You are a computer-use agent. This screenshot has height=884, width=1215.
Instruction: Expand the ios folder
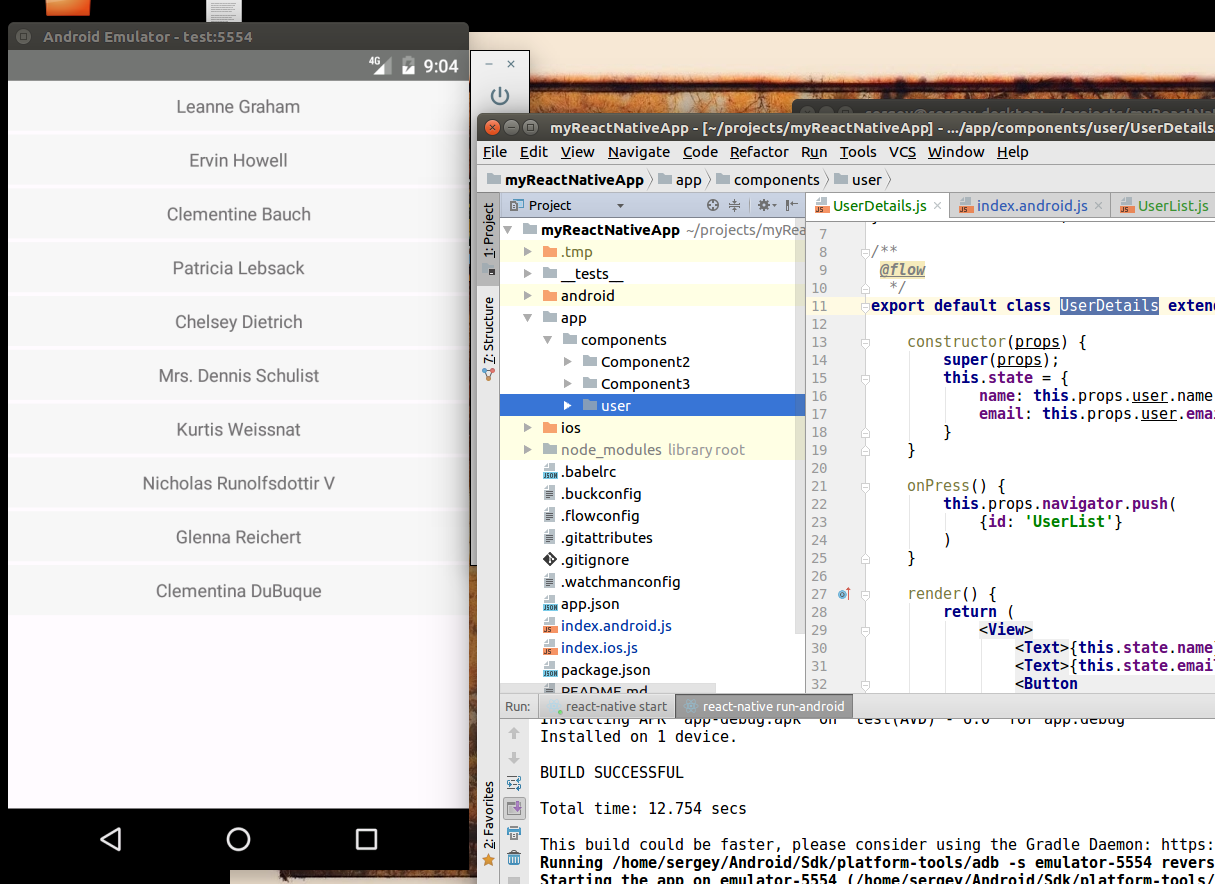click(x=528, y=428)
